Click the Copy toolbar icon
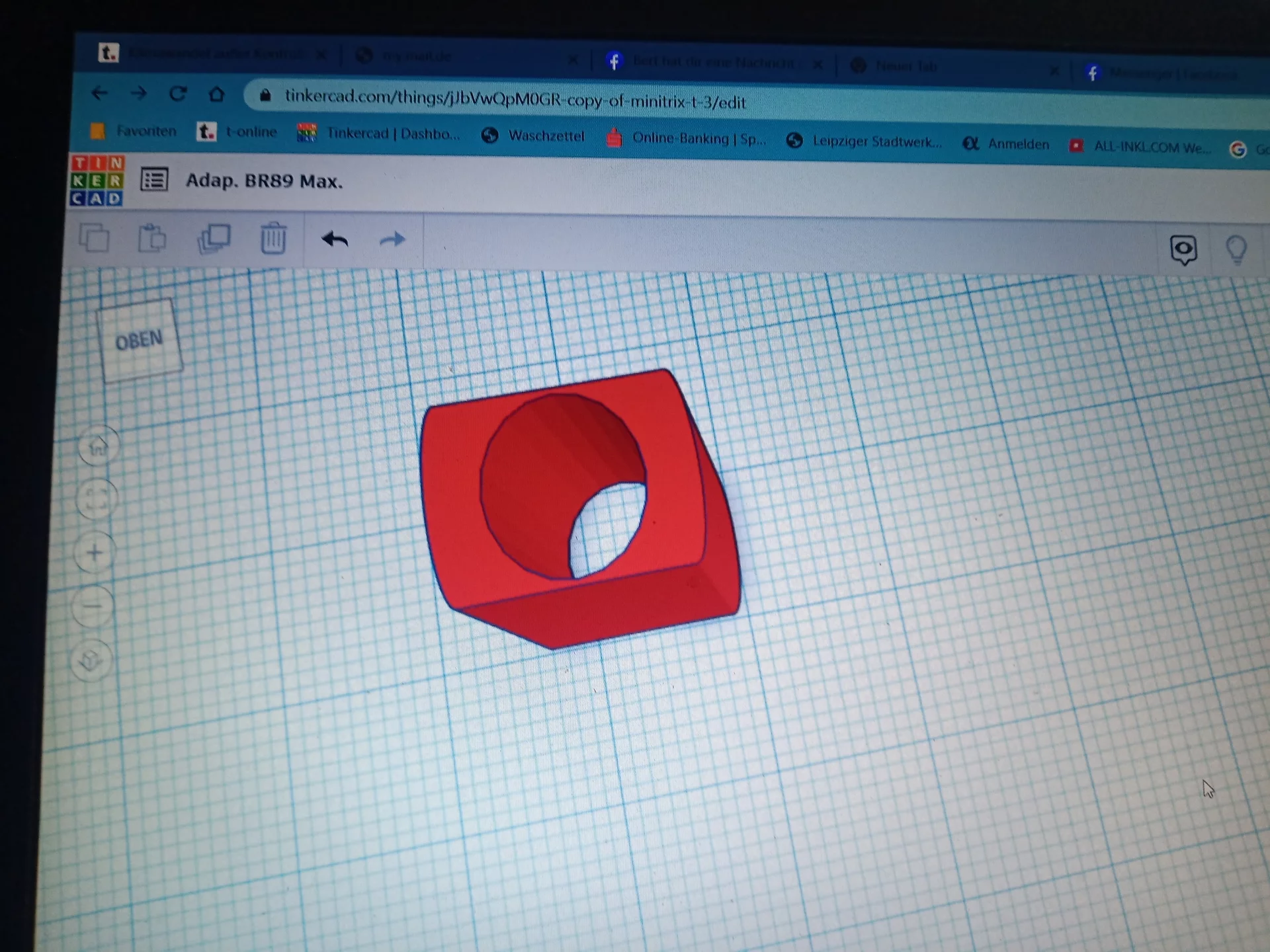 [94, 238]
